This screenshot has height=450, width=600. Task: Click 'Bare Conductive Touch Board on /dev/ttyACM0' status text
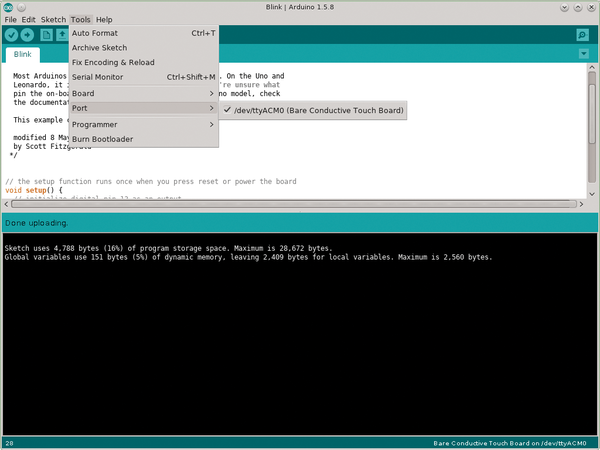[510, 443]
